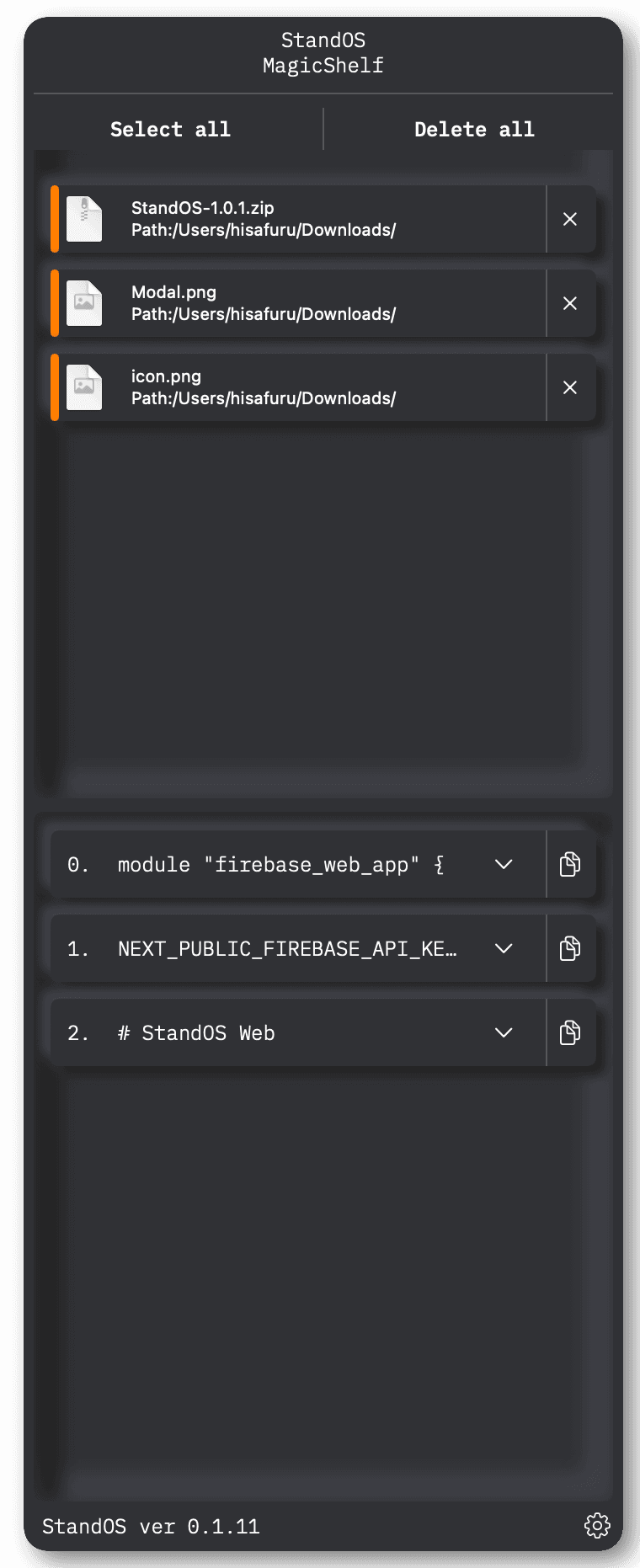This screenshot has width=640, height=1568.
Task: Switch to the Delete all option
Action: click(x=474, y=129)
